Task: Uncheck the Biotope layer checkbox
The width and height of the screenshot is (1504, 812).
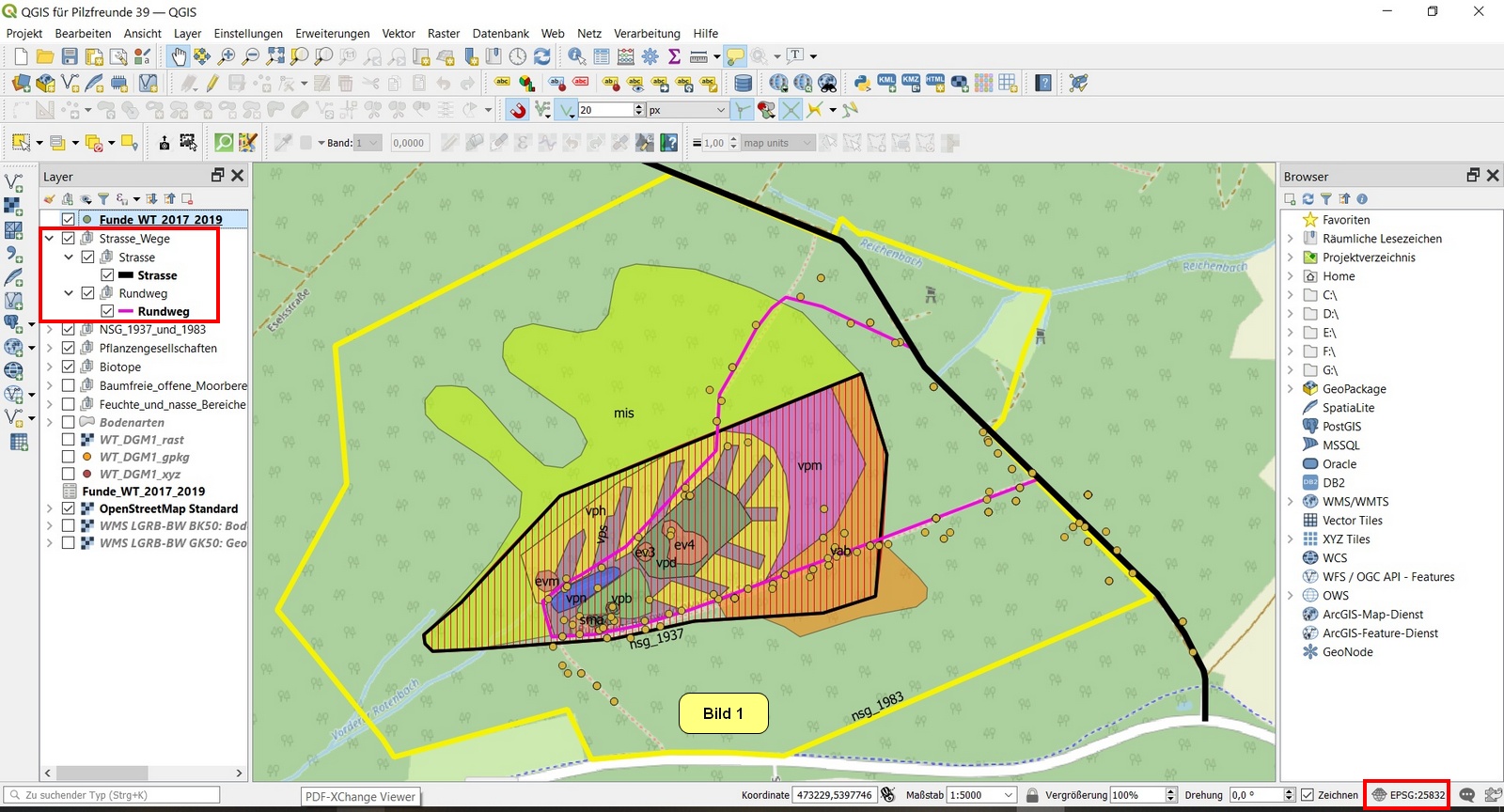Action: click(69, 367)
